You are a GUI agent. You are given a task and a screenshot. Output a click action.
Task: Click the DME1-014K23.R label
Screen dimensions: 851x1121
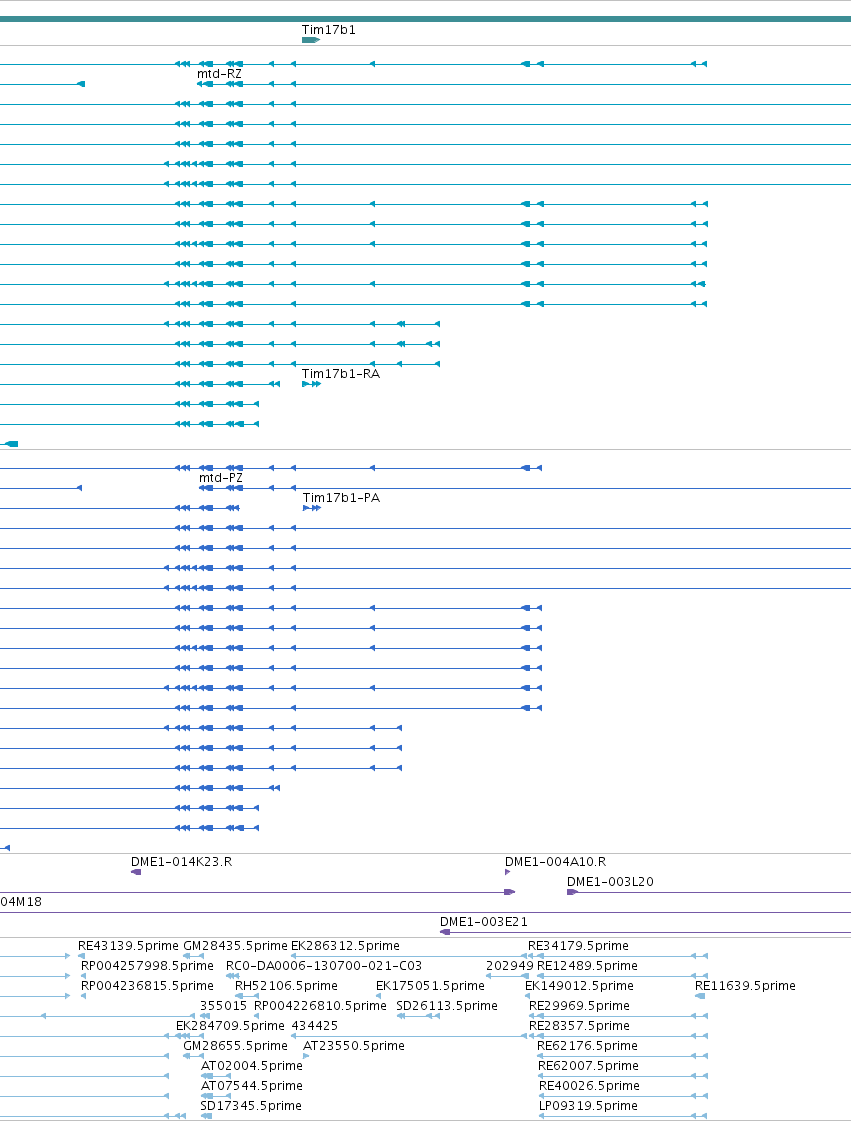pyautogui.click(x=182, y=861)
